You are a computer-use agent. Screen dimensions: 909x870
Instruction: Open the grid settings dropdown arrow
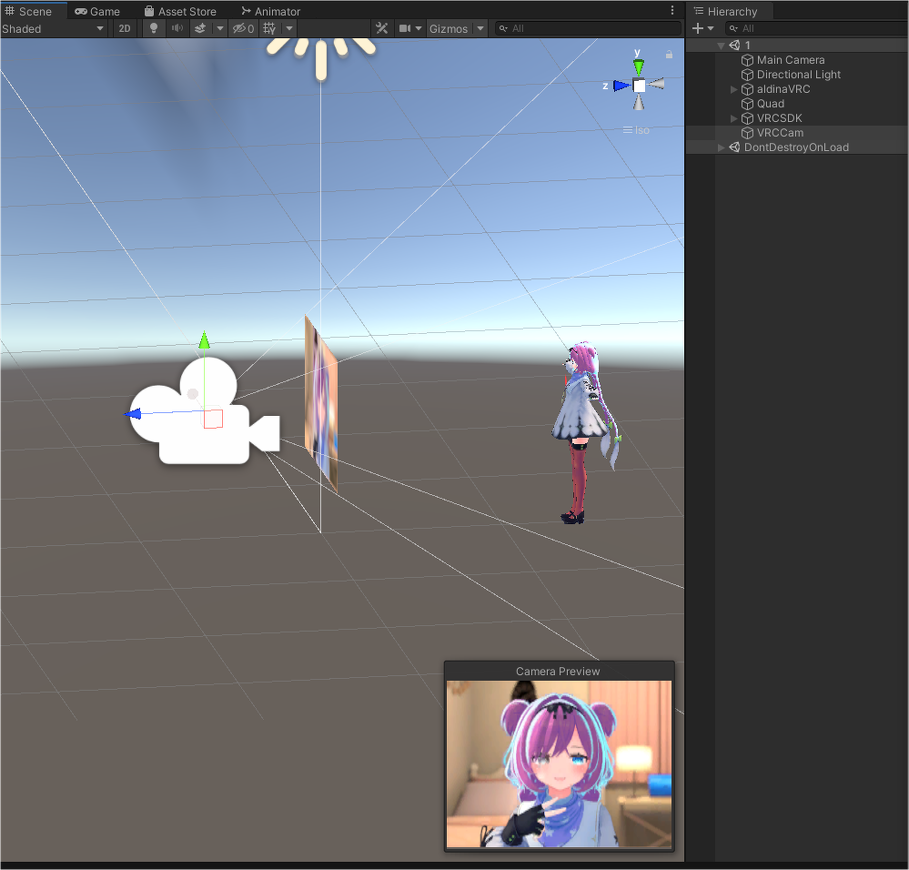(289, 28)
